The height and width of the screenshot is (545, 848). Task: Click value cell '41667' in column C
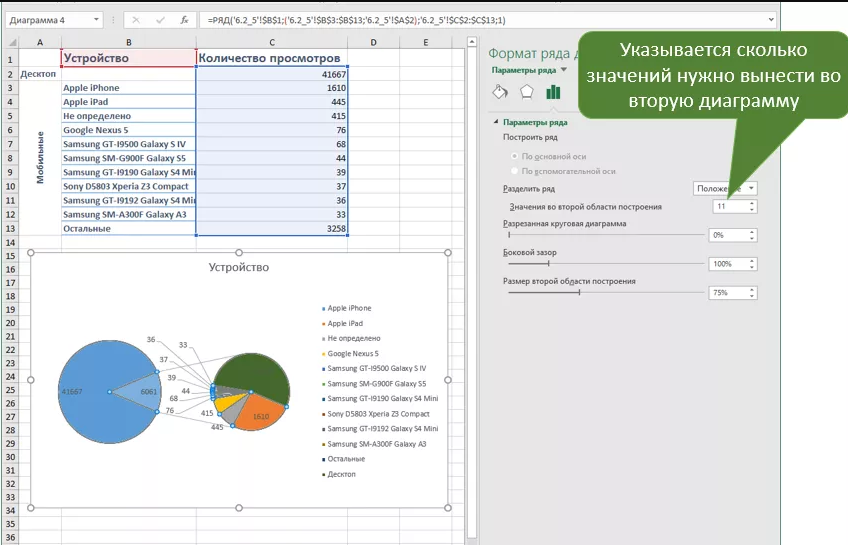(272, 74)
